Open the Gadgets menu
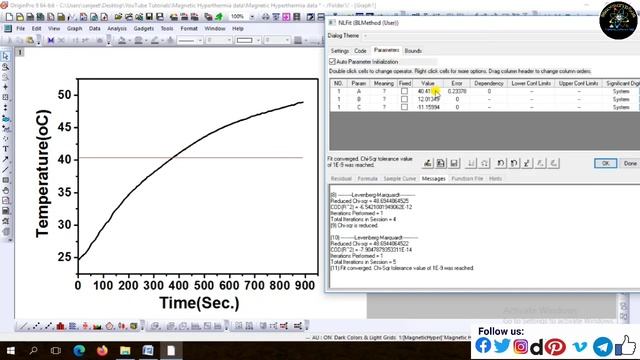The image size is (640, 360). (144, 29)
